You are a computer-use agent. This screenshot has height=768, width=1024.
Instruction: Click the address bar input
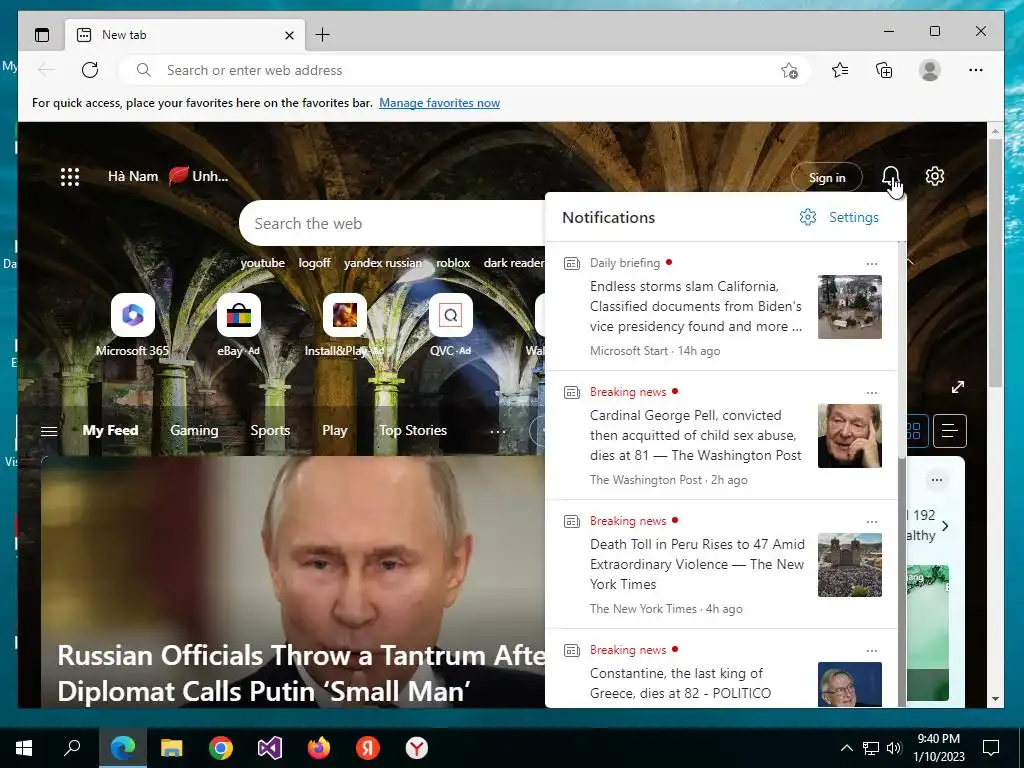coord(464,70)
